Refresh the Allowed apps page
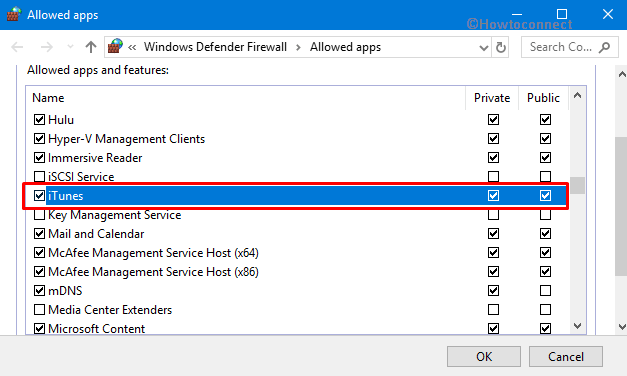 click(501, 48)
